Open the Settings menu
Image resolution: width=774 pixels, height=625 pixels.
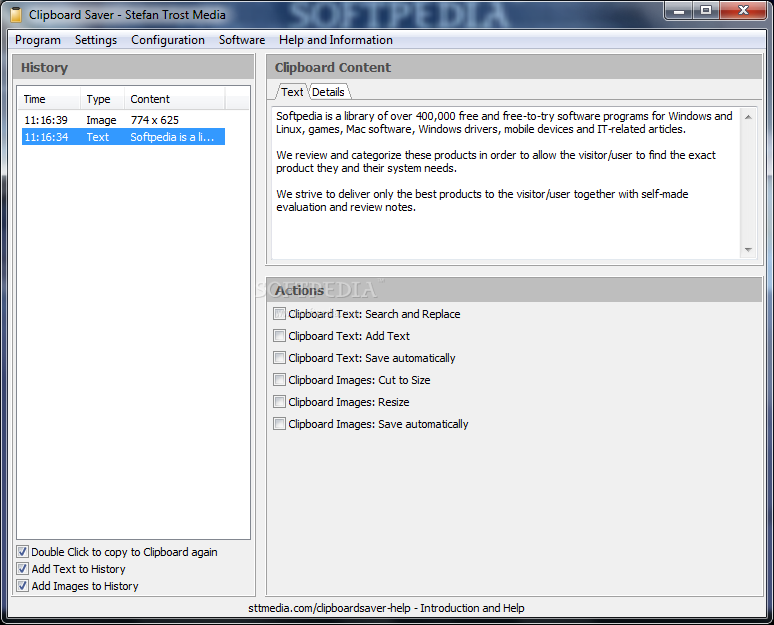[x=96, y=40]
